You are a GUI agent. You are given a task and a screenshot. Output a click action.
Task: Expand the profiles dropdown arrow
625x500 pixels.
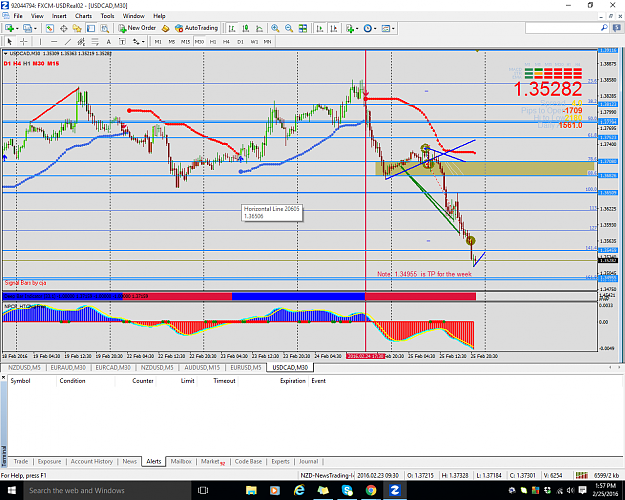coord(35,29)
